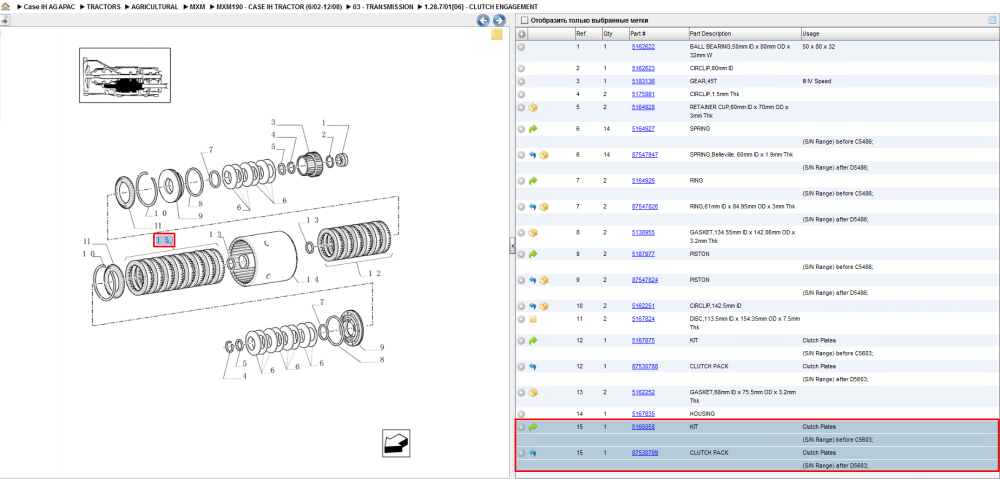Open 'TRACTORS' breadcrumb level
The width and height of the screenshot is (1000, 479).
[103, 6]
